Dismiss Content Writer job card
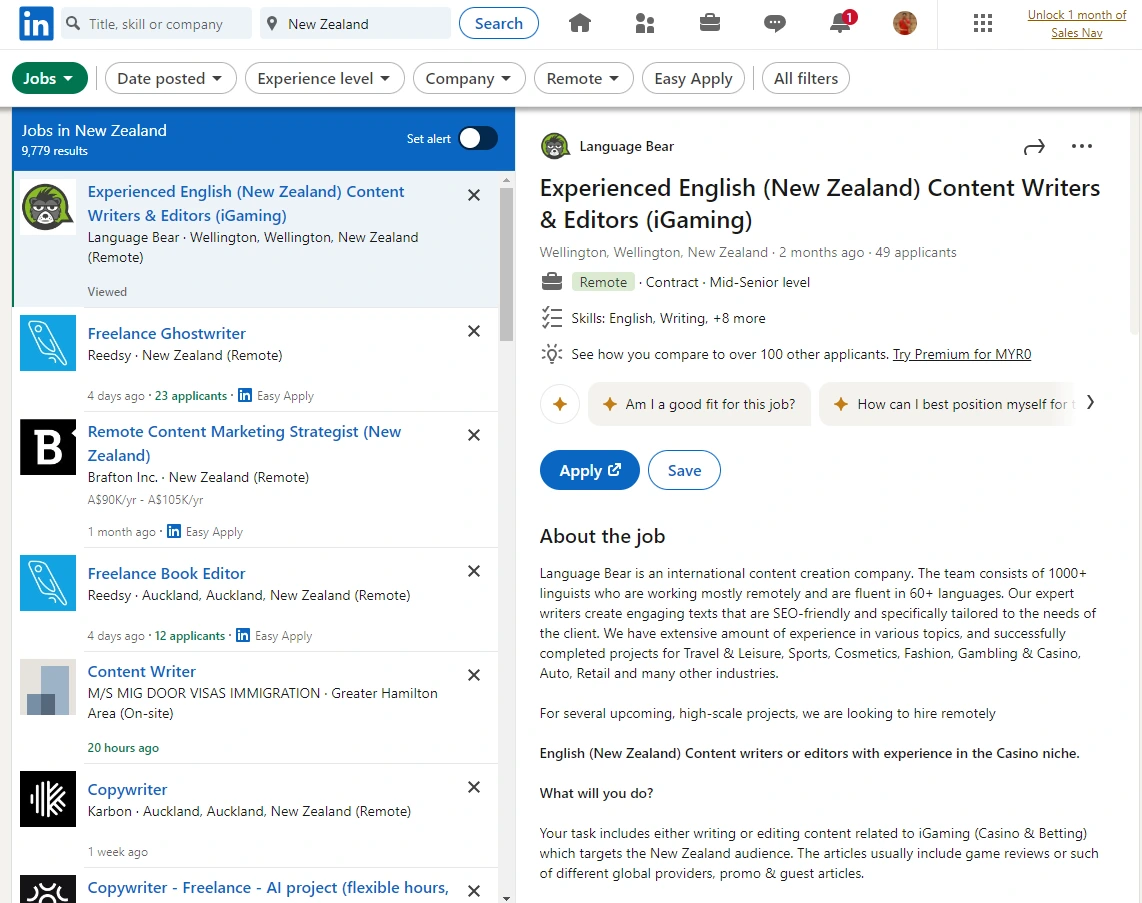Viewport: 1142px width, 903px height. [474, 675]
